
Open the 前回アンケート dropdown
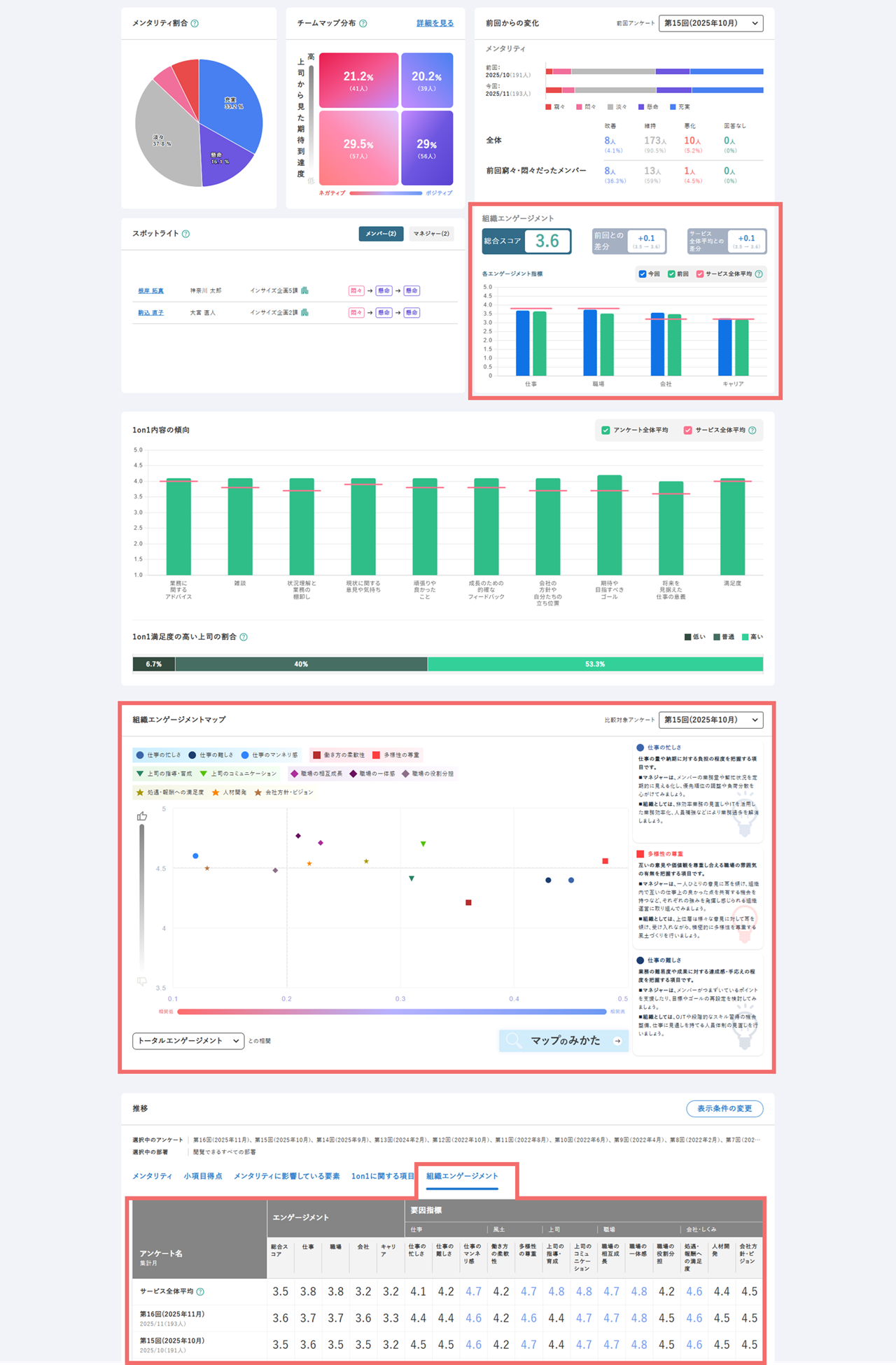(x=710, y=23)
